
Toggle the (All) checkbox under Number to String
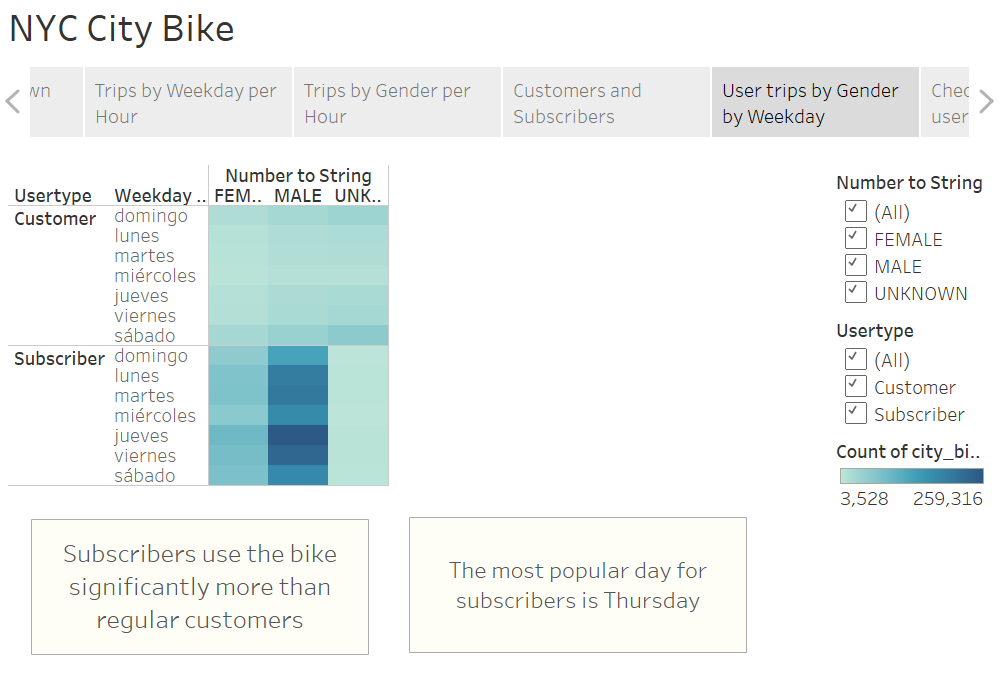coord(855,211)
